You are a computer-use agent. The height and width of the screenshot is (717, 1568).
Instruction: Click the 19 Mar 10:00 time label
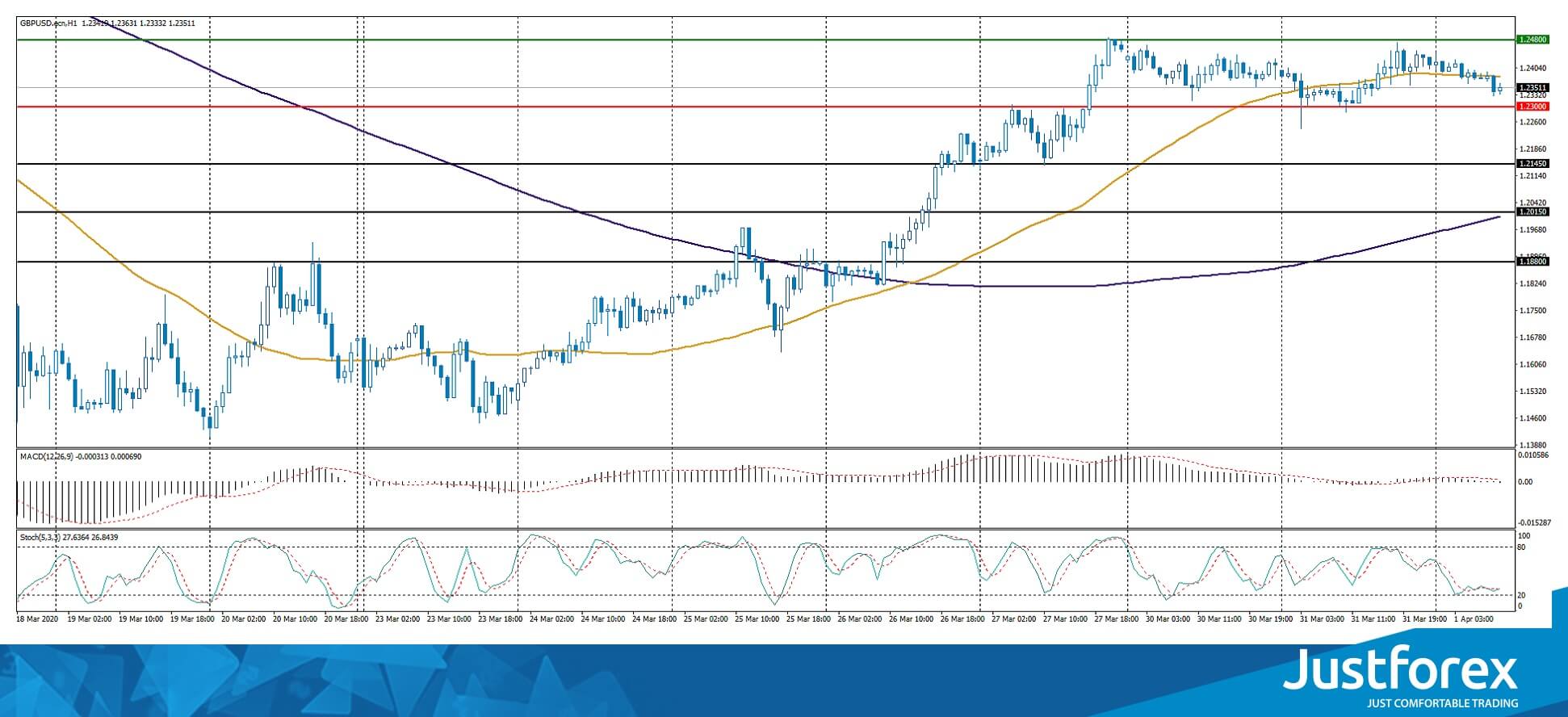(141, 619)
